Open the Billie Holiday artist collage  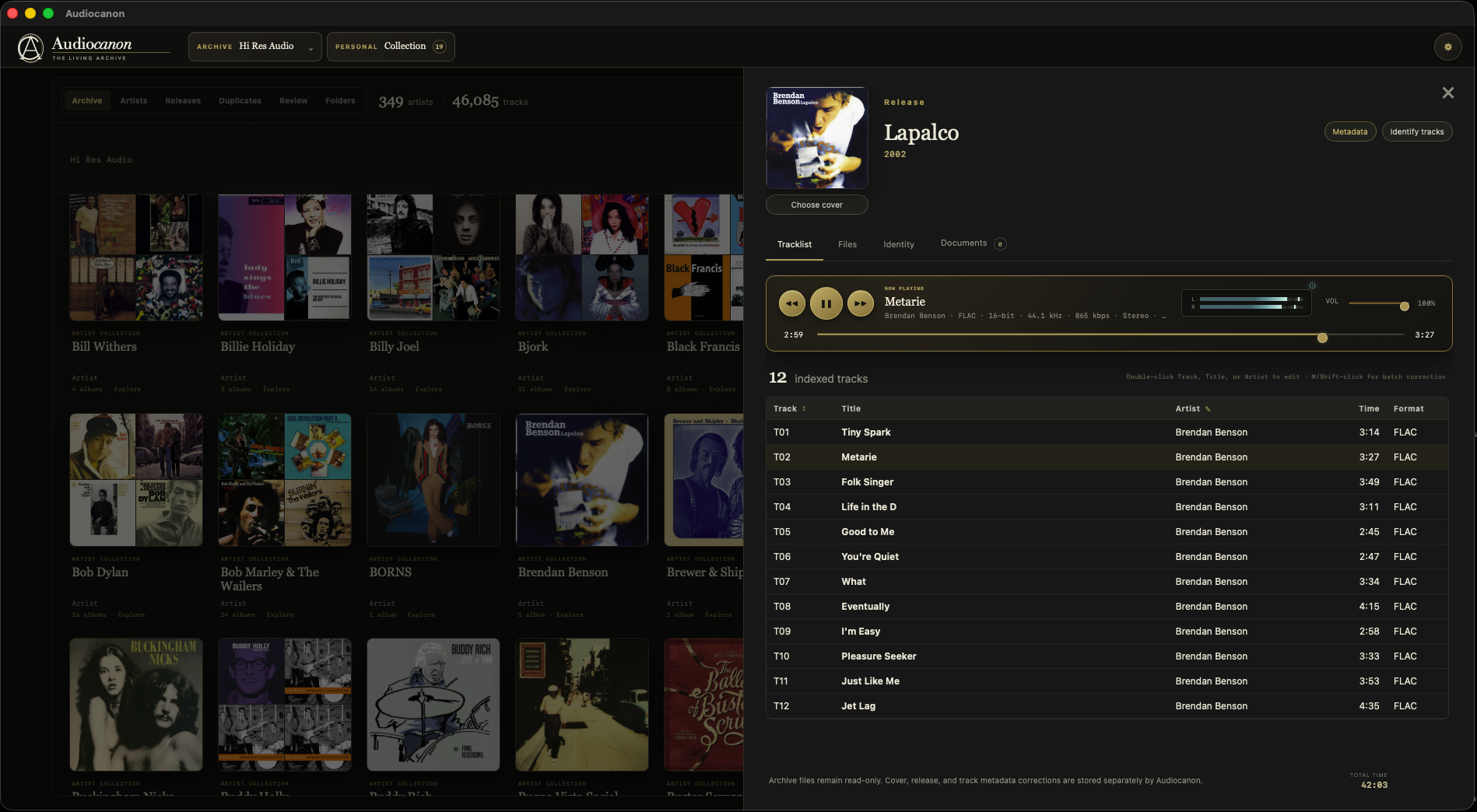pos(285,257)
